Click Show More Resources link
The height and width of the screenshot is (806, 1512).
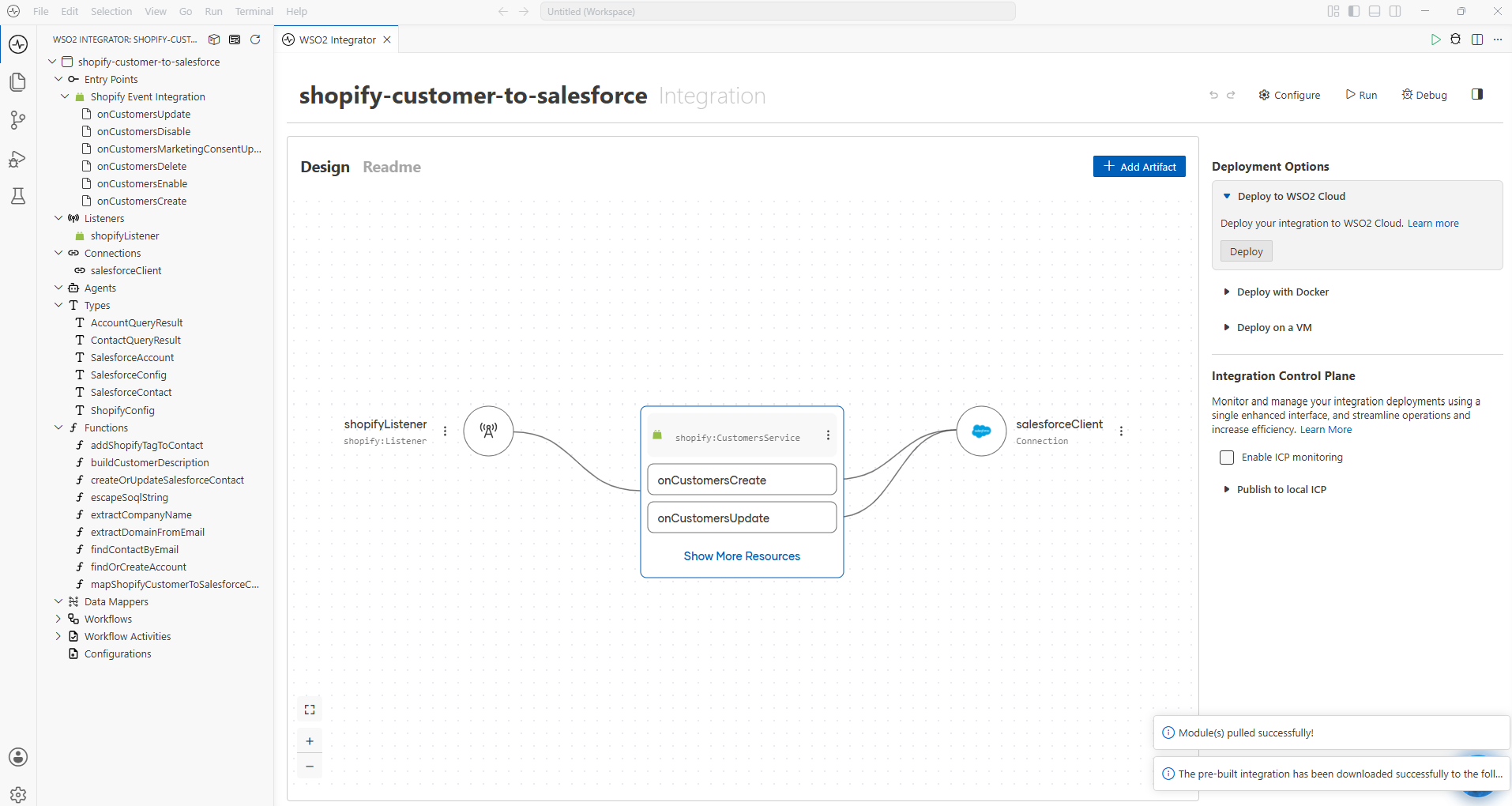742,556
